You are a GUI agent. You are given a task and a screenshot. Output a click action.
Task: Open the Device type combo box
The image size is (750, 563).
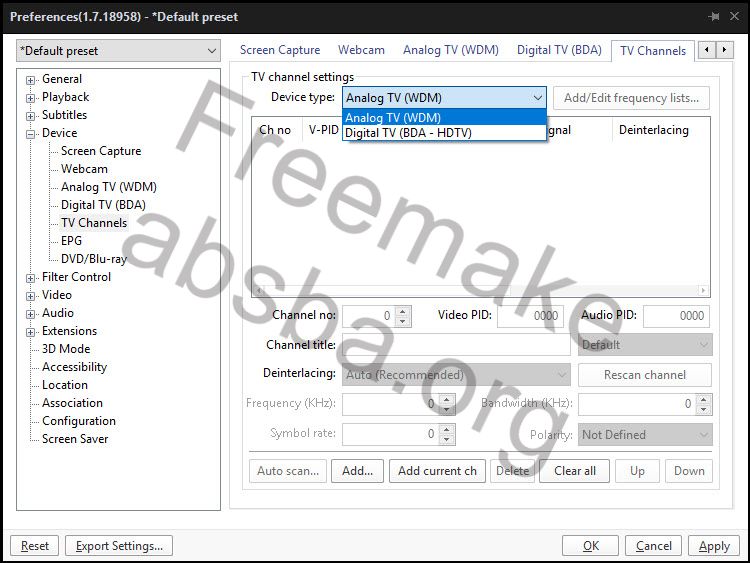444,98
